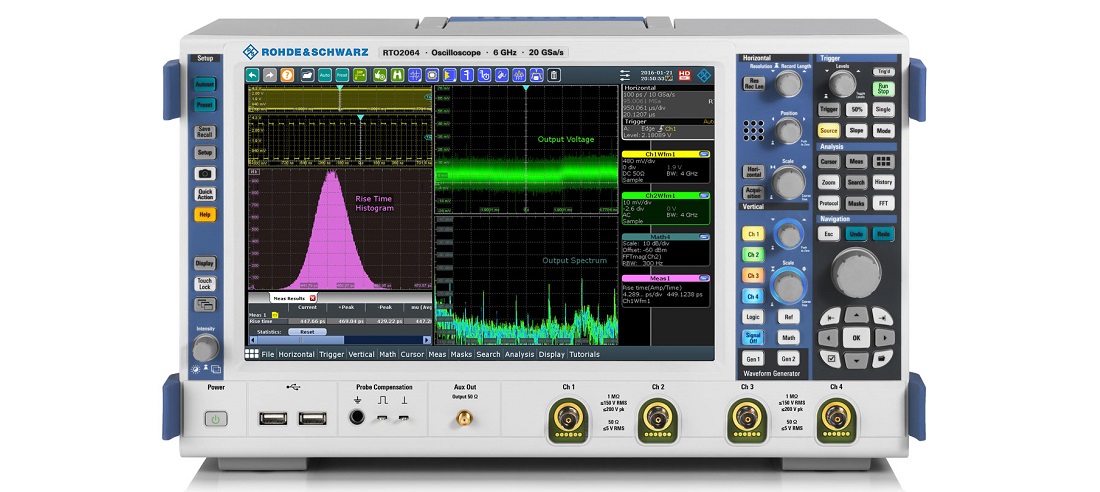Tap the Preset icon in the screen toolbar

click(x=342, y=75)
